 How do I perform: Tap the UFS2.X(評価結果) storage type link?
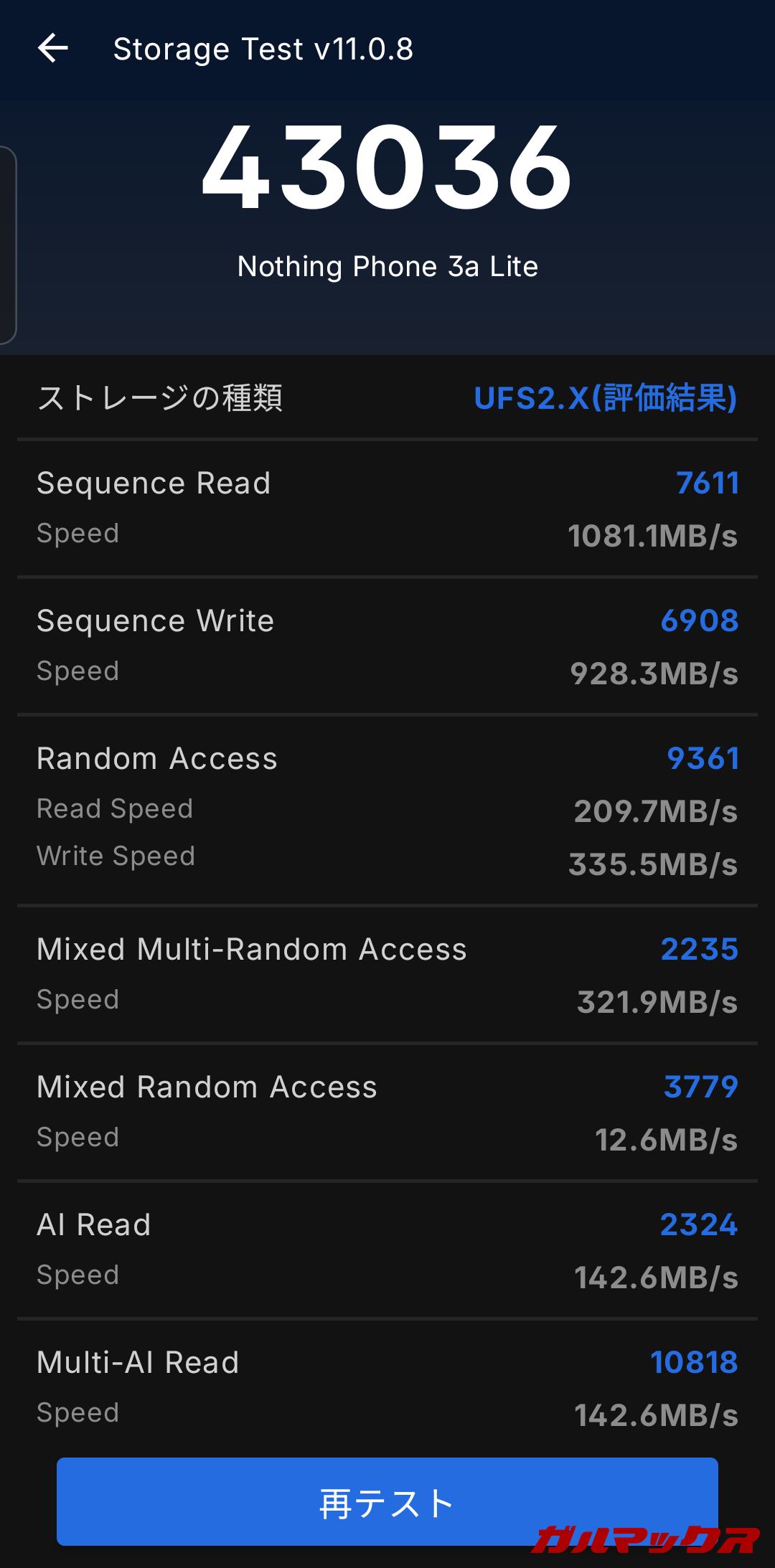click(x=605, y=398)
